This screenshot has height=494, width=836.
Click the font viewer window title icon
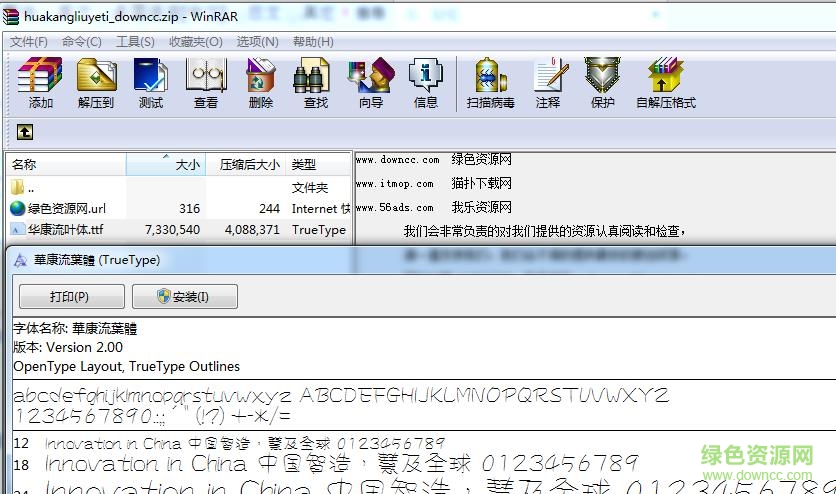pyautogui.click(x=21, y=260)
